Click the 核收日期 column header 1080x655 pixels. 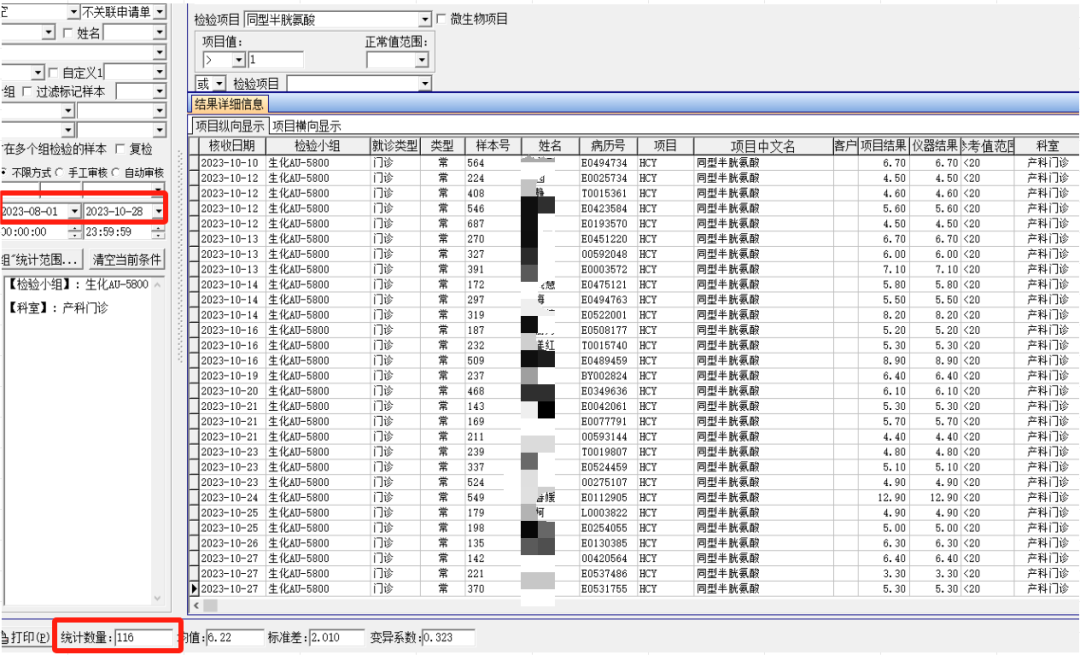(232, 145)
